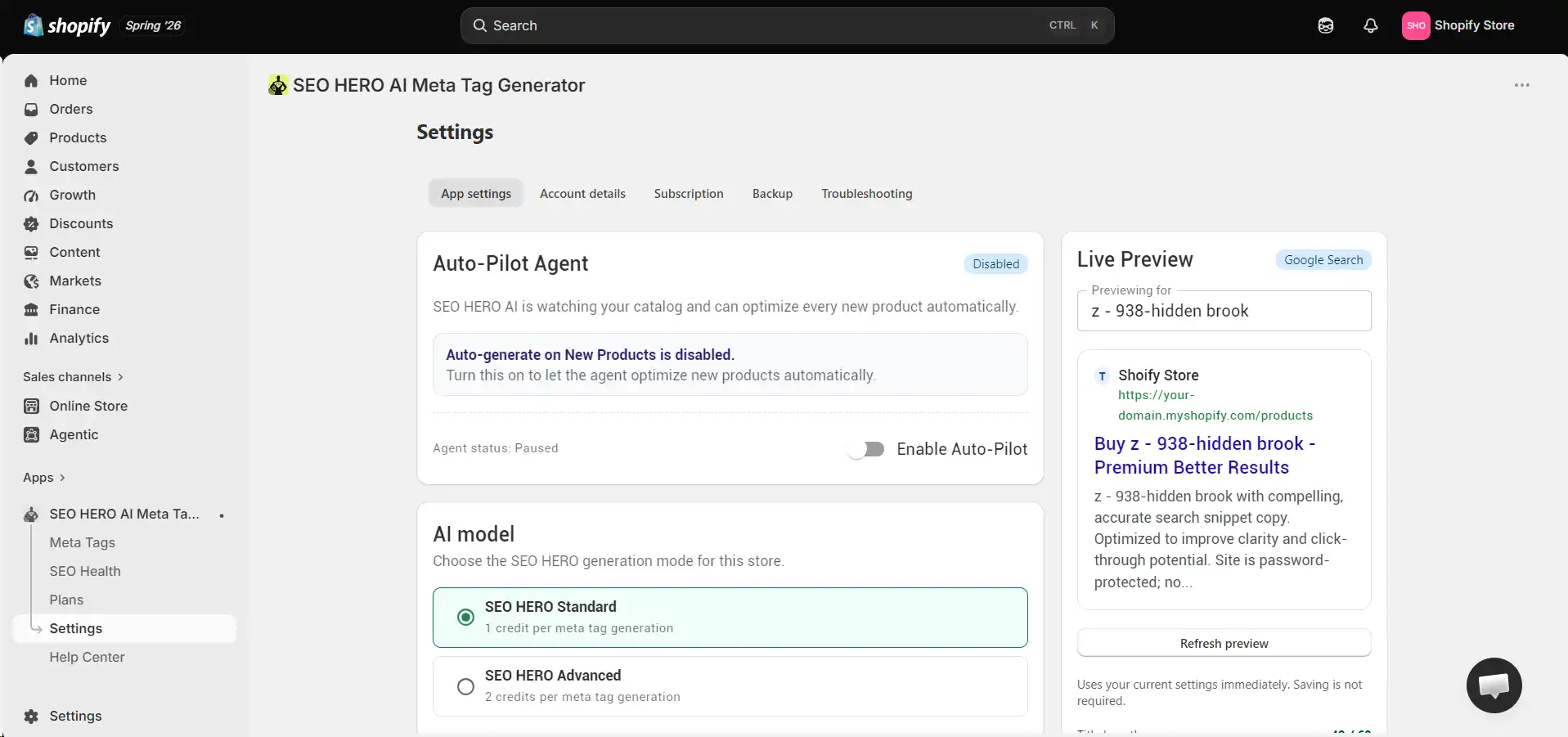The width and height of the screenshot is (1568, 737).
Task: Click the Analytics bar chart icon
Action: tap(31, 338)
